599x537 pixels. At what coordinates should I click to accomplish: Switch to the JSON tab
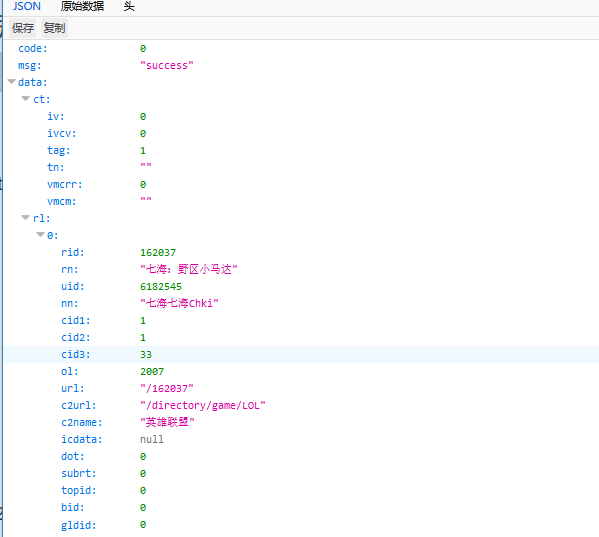(27, 6)
